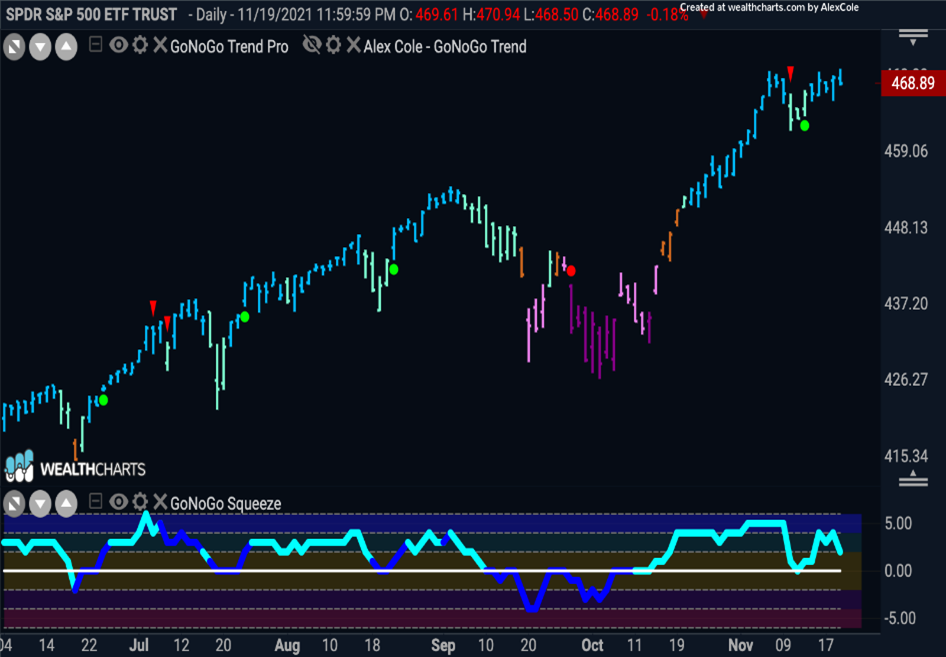Maximize the GoNoGo Squeeze pane
The width and height of the screenshot is (946, 657).
14,503
